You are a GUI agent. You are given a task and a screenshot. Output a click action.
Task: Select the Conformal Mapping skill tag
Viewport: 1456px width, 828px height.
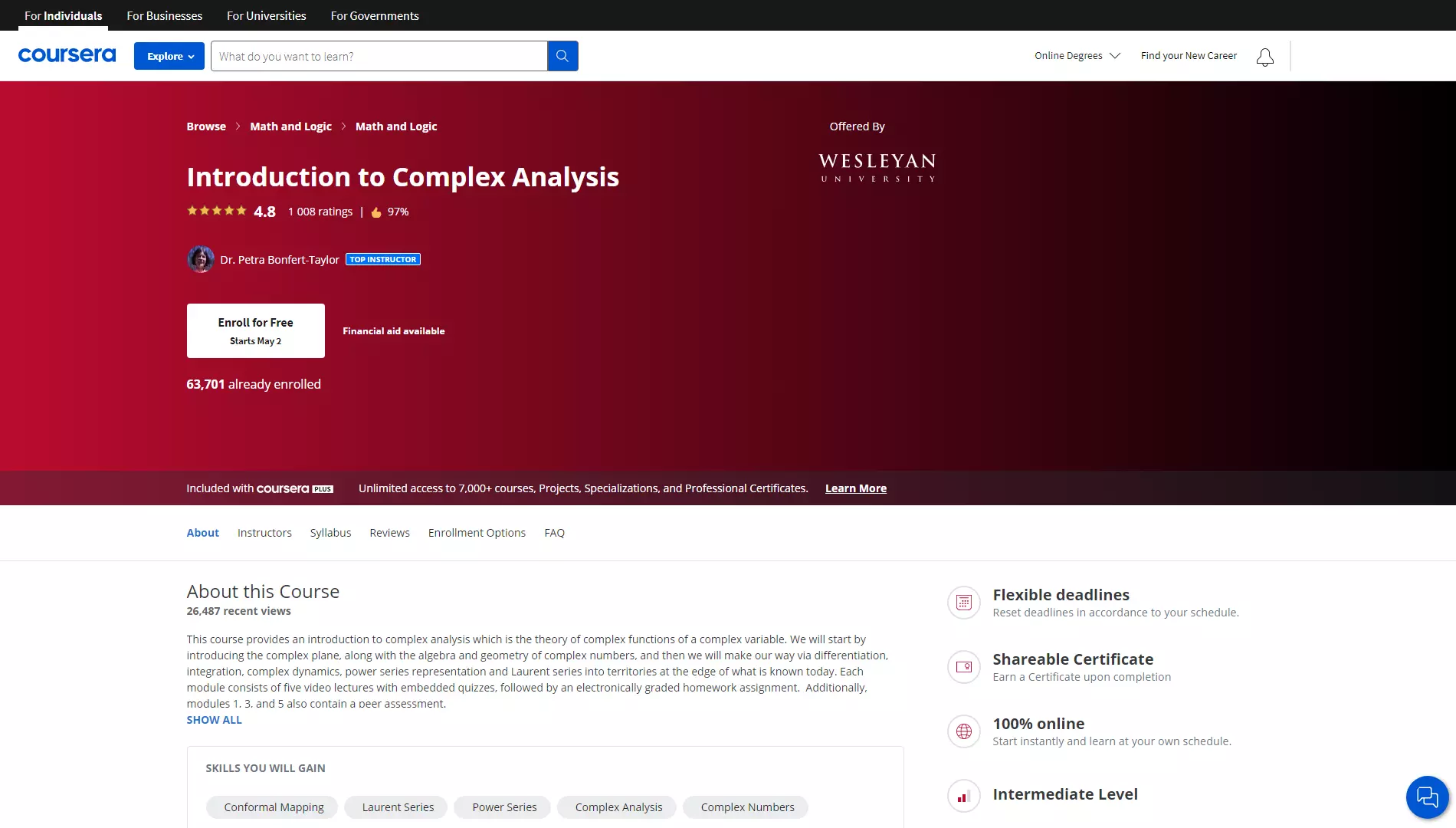click(x=274, y=807)
